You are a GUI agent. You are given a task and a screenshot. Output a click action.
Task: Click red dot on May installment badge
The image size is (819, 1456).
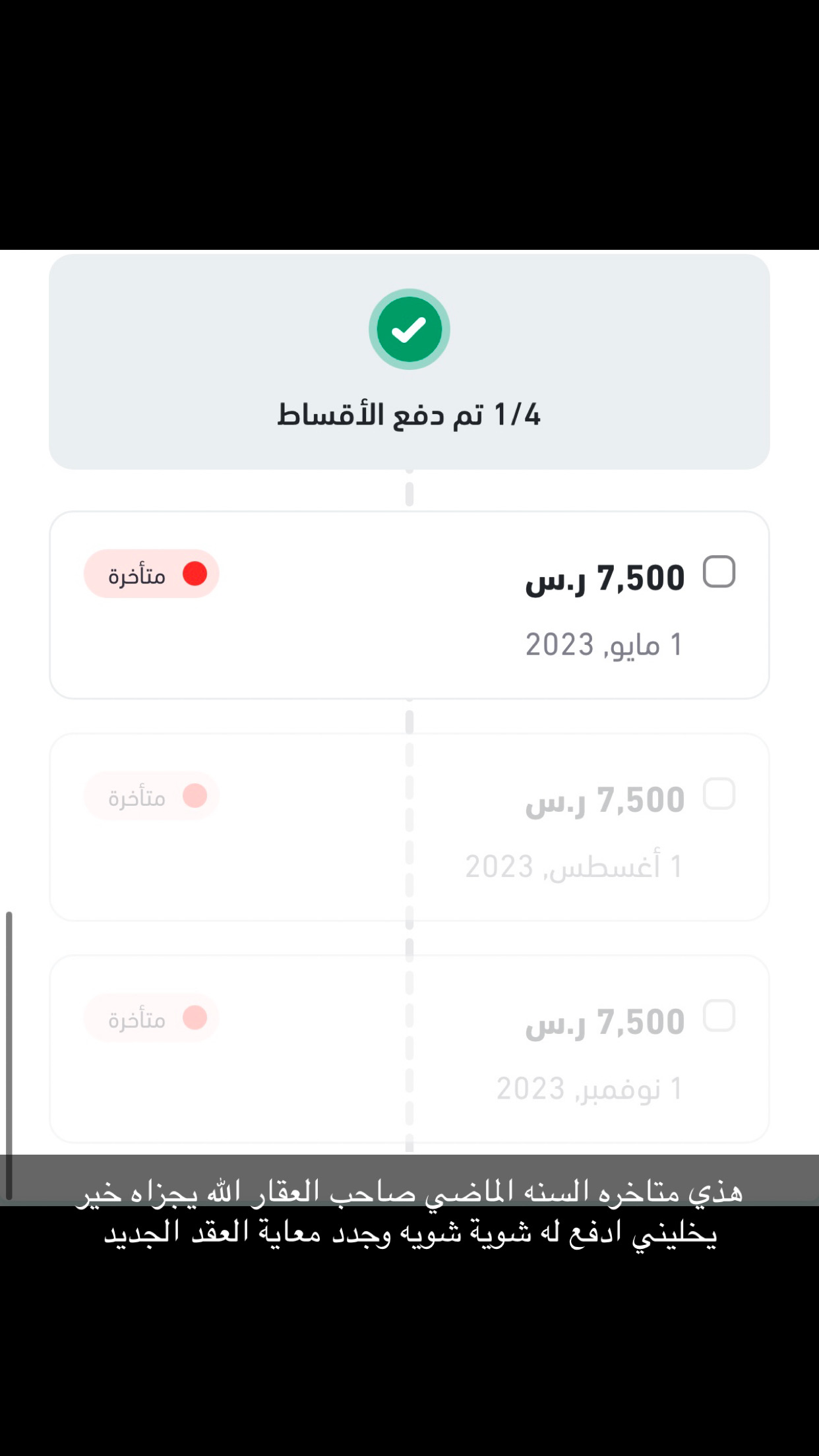coord(195,574)
